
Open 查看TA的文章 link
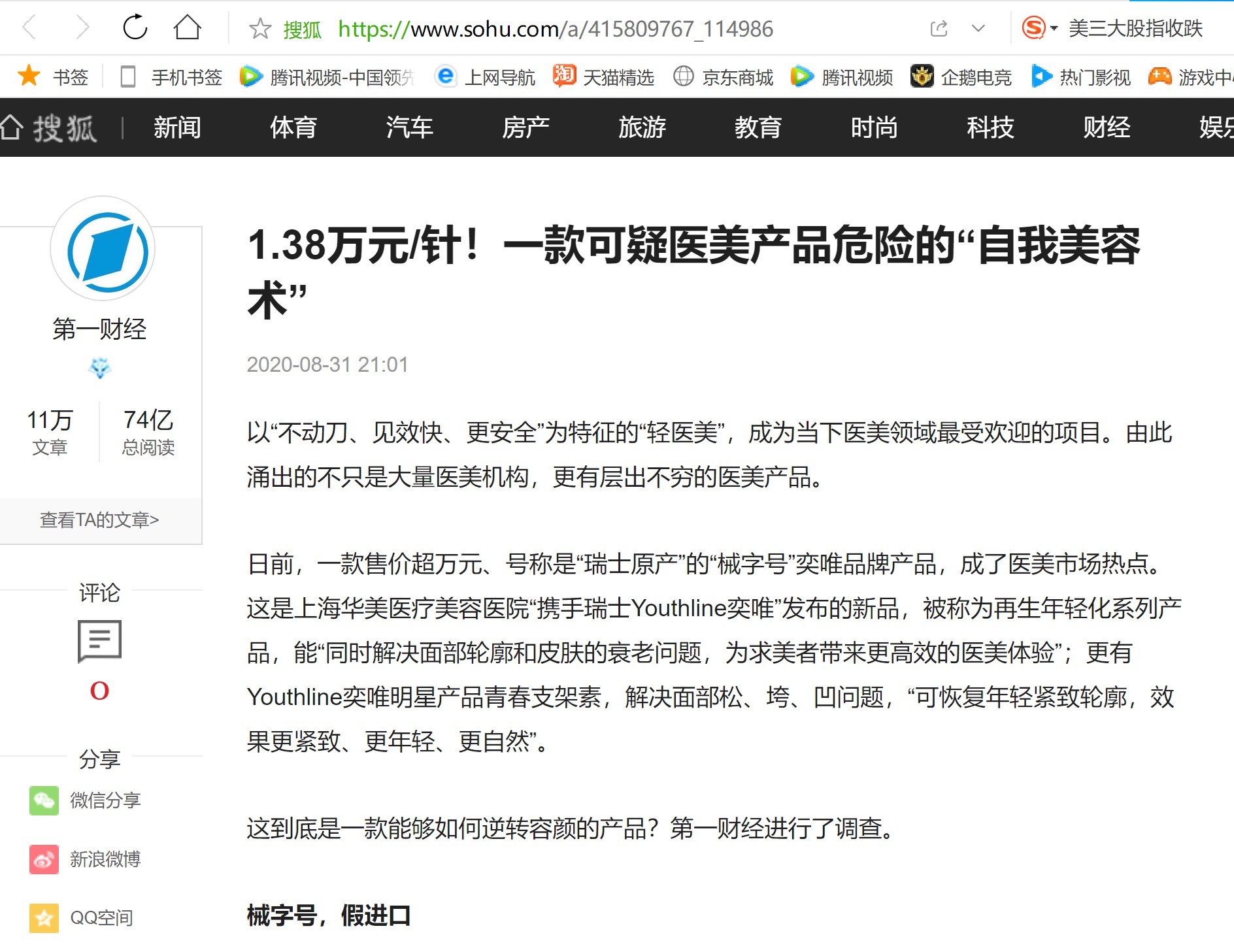(99, 520)
